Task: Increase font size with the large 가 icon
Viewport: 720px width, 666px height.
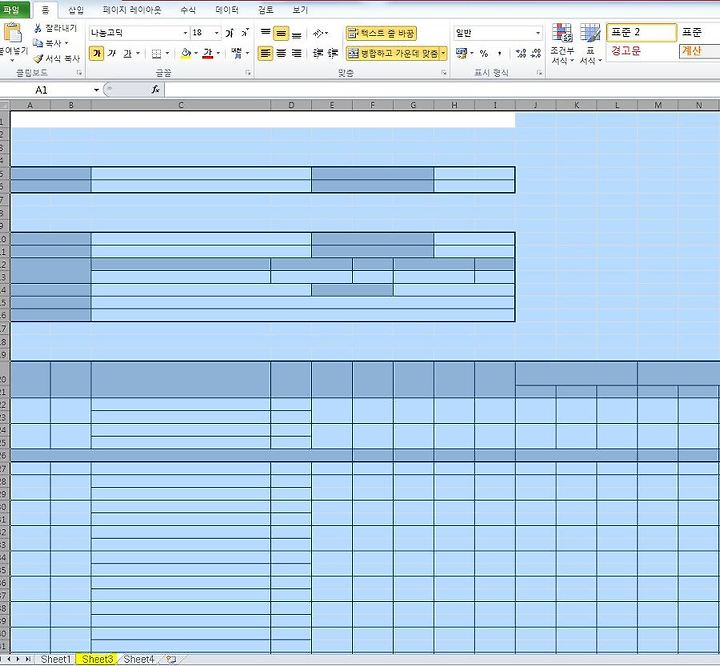Action: [230, 33]
